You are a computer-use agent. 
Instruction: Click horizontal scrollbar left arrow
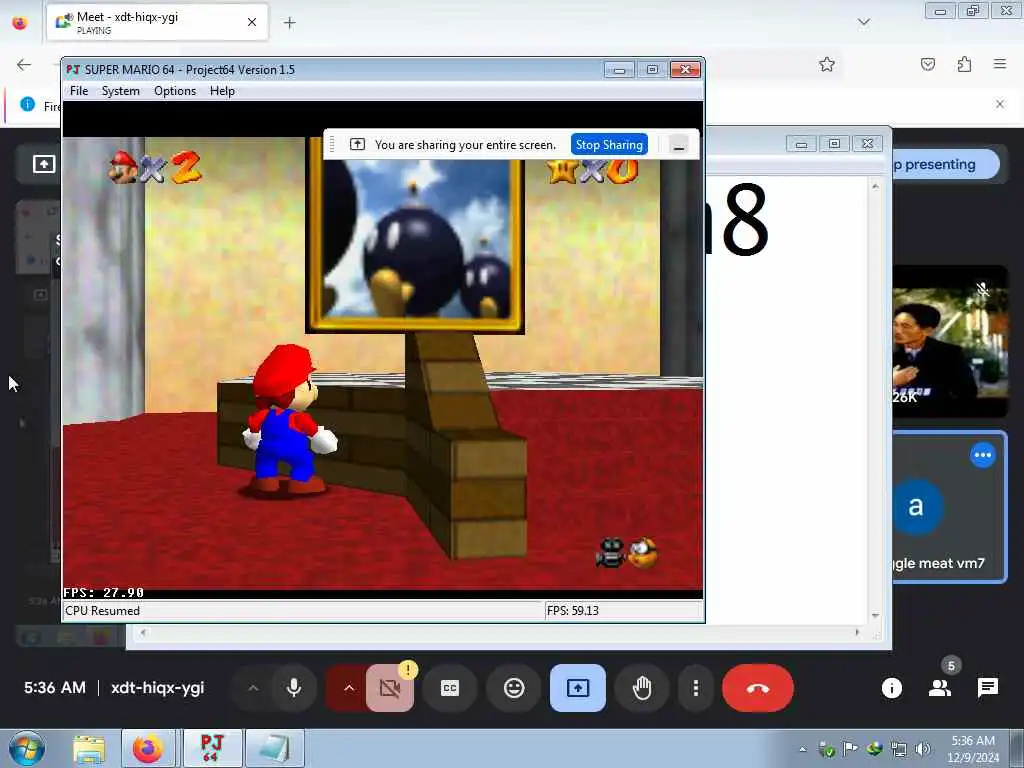pos(143,632)
